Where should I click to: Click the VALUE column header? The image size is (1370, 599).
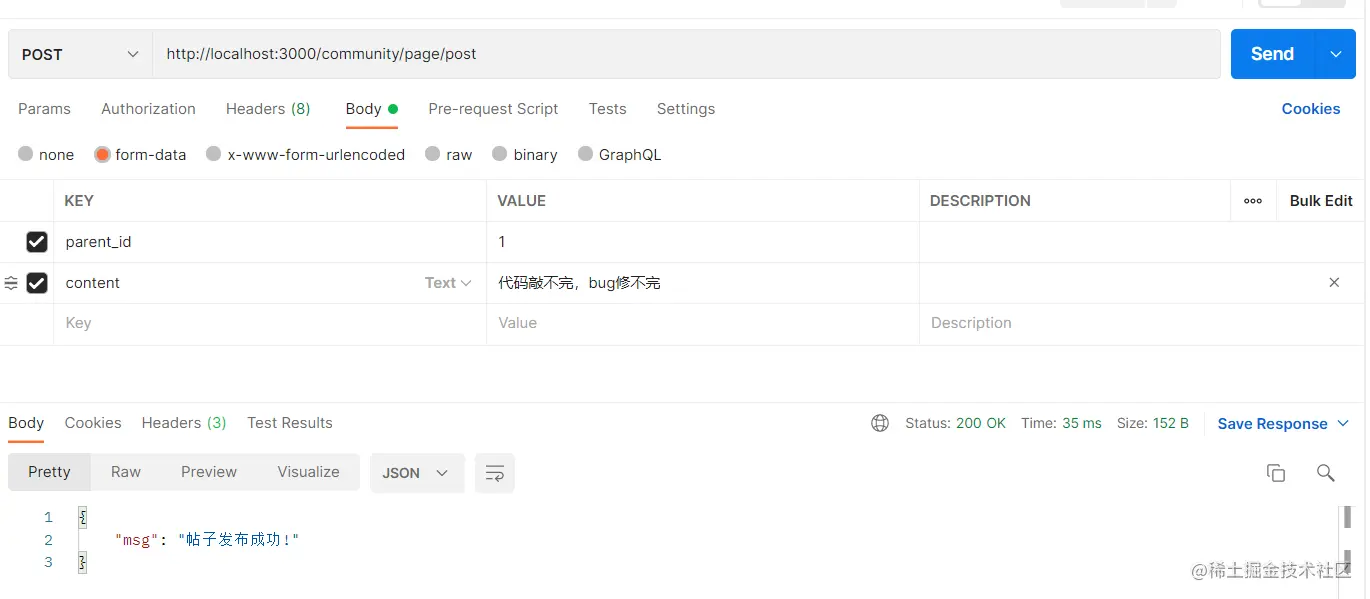pos(522,201)
